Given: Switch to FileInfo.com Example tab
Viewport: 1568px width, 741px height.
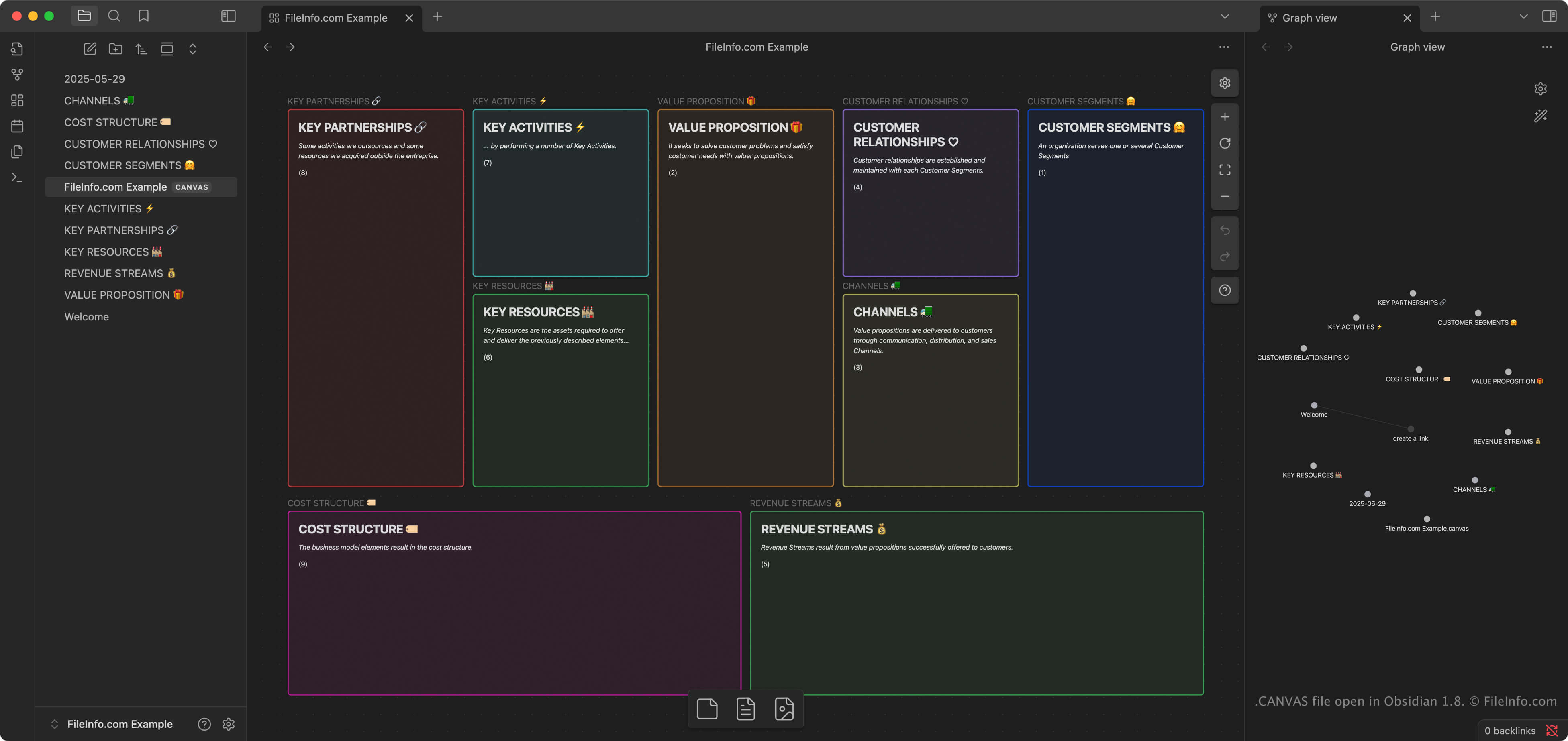Looking at the screenshot, I should [335, 18].
